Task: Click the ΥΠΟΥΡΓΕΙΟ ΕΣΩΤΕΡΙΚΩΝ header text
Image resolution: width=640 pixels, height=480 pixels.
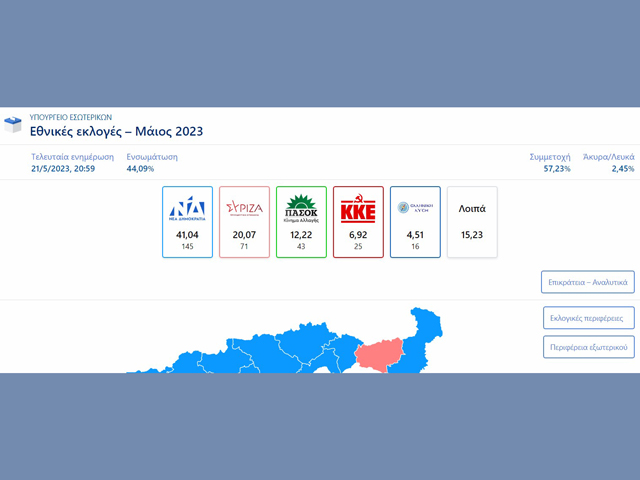Action: [71, 117]
